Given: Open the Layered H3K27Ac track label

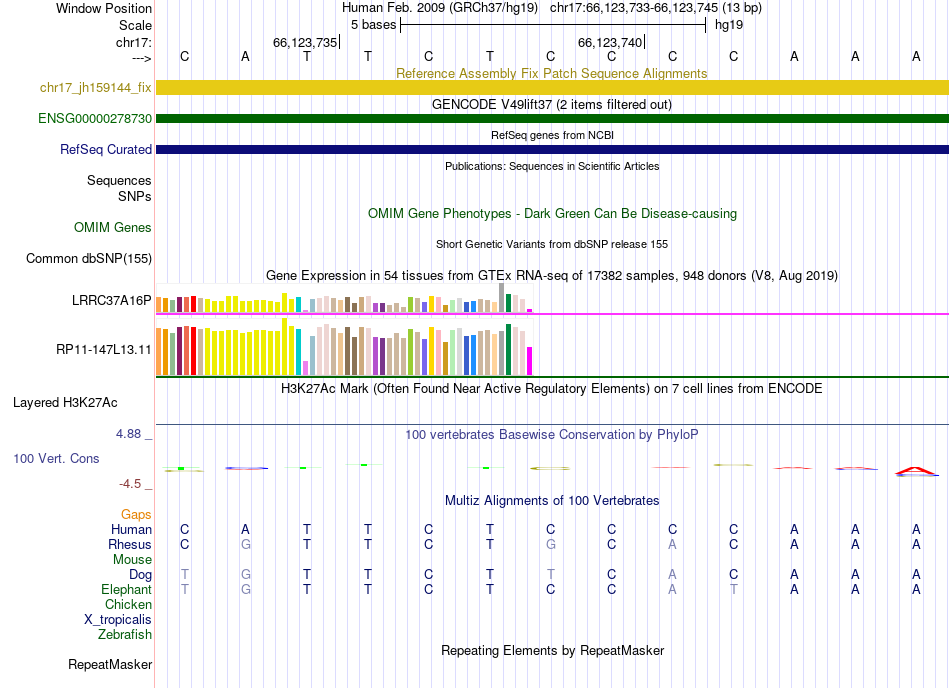Looking at the screenshot, I should [65, 403].
